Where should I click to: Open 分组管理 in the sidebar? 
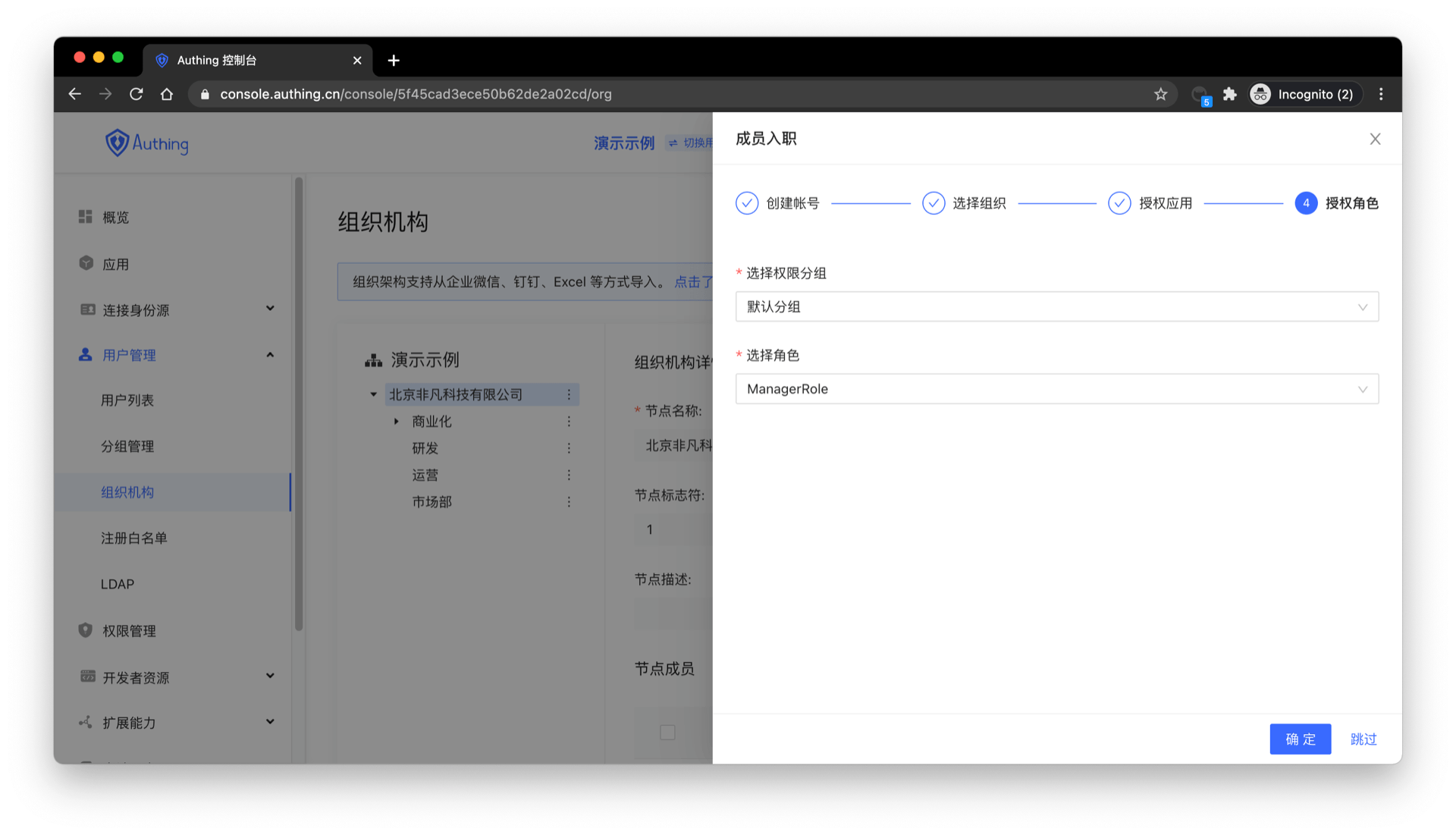click(x=127, y=446)
